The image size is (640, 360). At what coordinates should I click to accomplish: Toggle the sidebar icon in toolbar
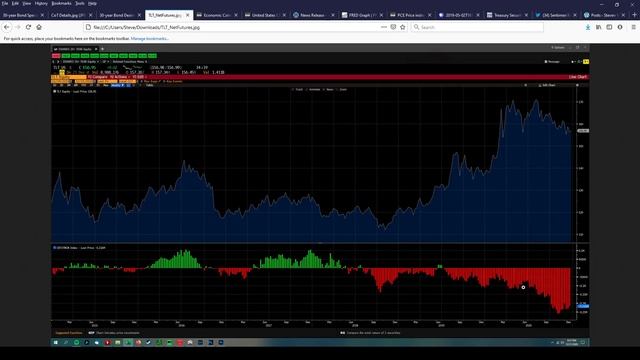tap(609, 27)
